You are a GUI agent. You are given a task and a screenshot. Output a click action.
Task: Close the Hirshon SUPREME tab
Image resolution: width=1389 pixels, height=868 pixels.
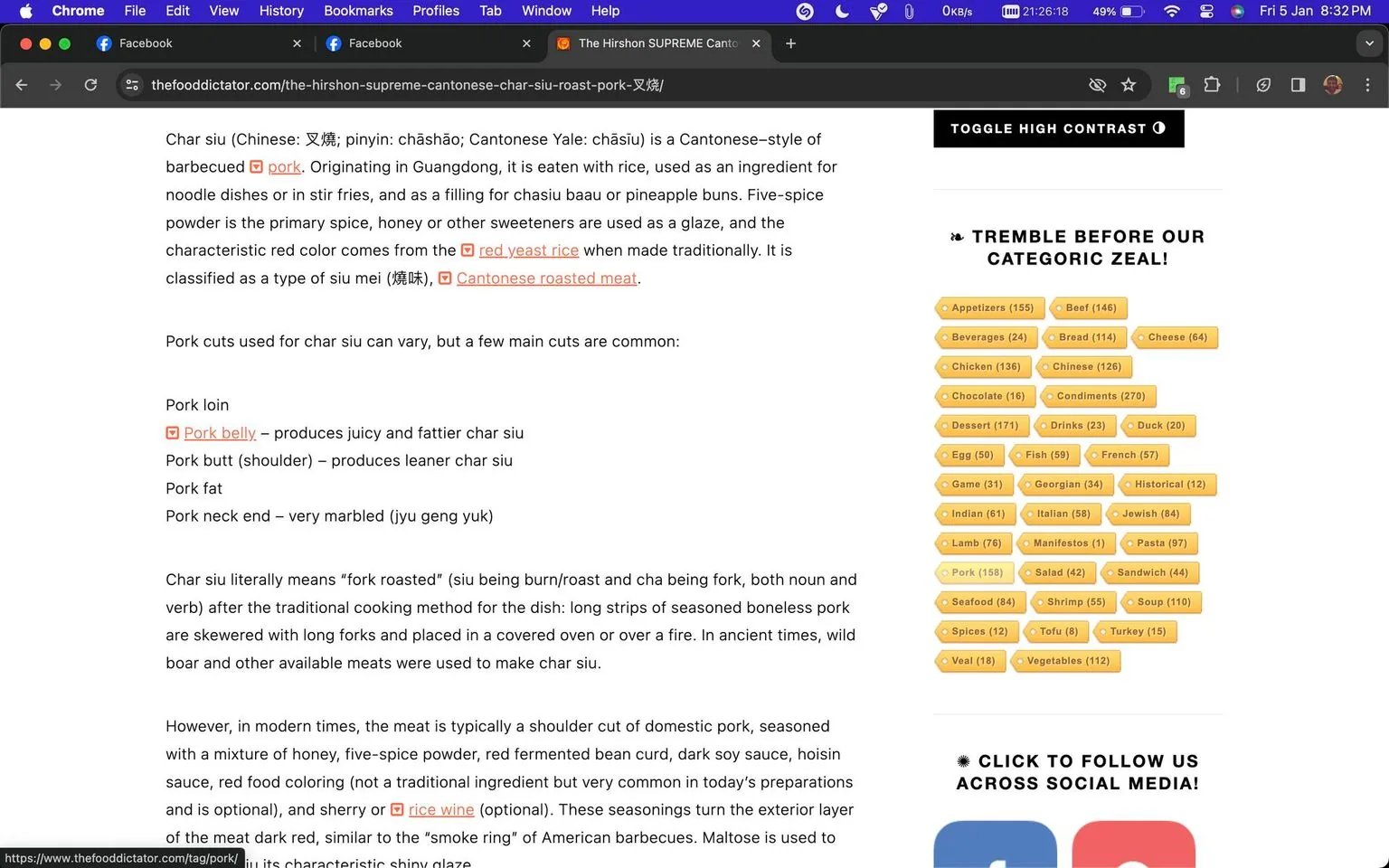coord(756,43)
